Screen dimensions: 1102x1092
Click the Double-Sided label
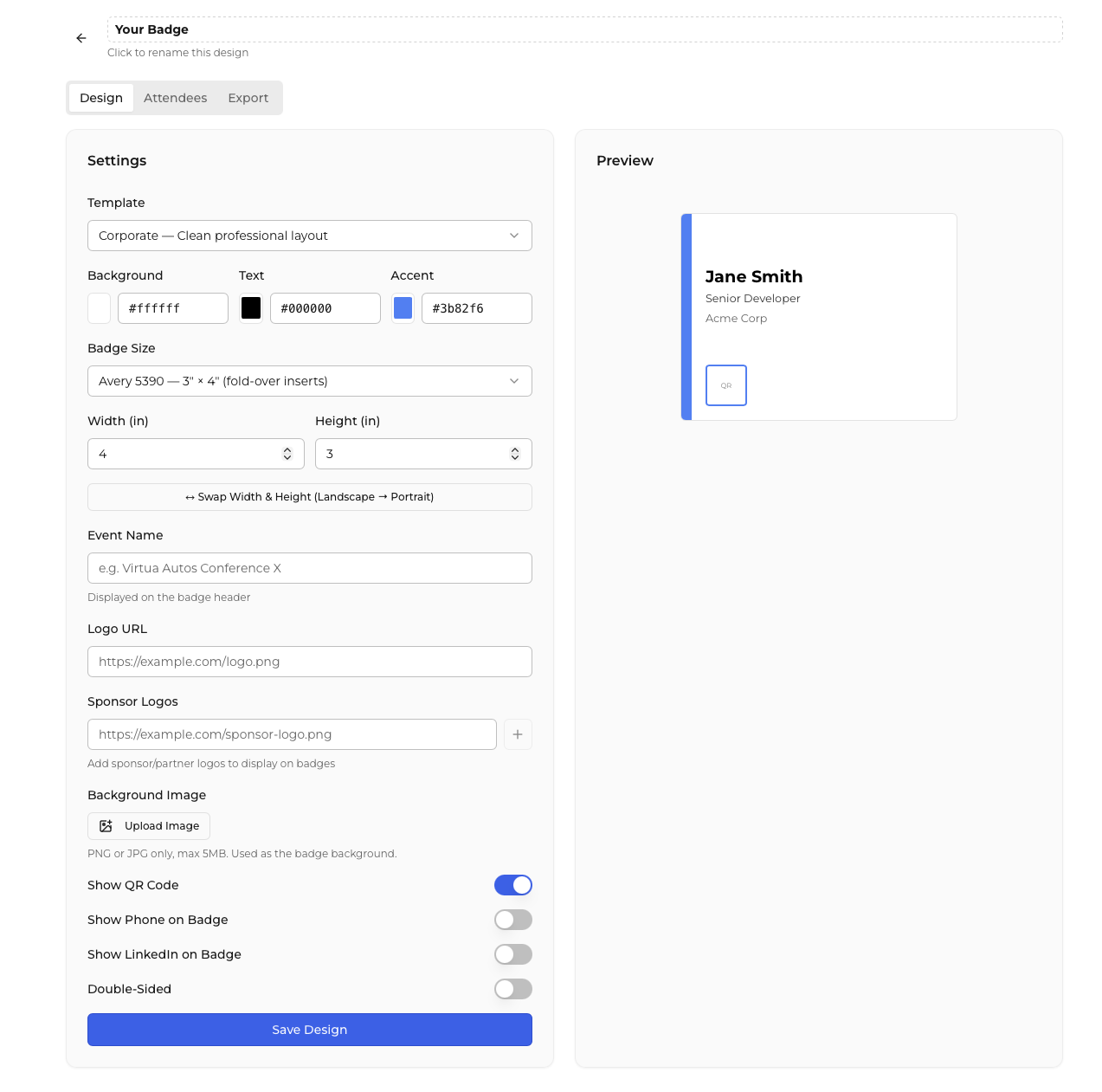pos(130,989)
